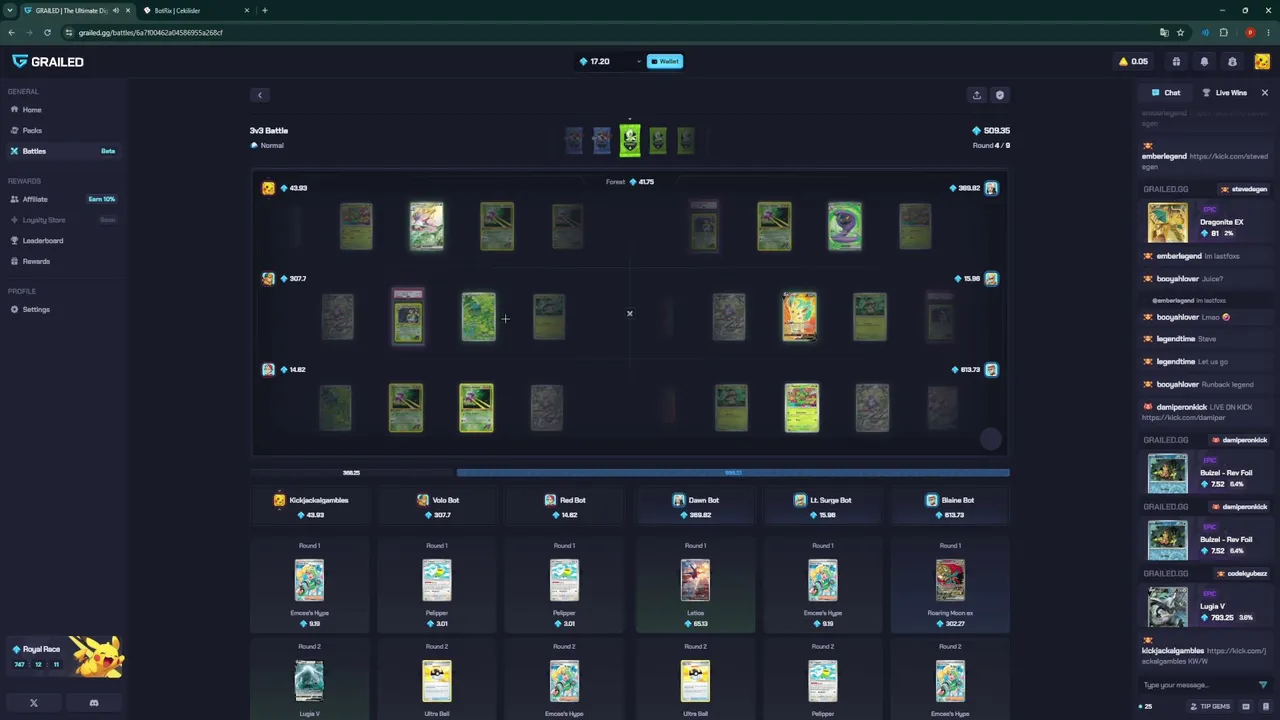Screen dimensions: 1280x720
Task: Click the crossed-swords icon at battle center
Action: click(630, 314)
